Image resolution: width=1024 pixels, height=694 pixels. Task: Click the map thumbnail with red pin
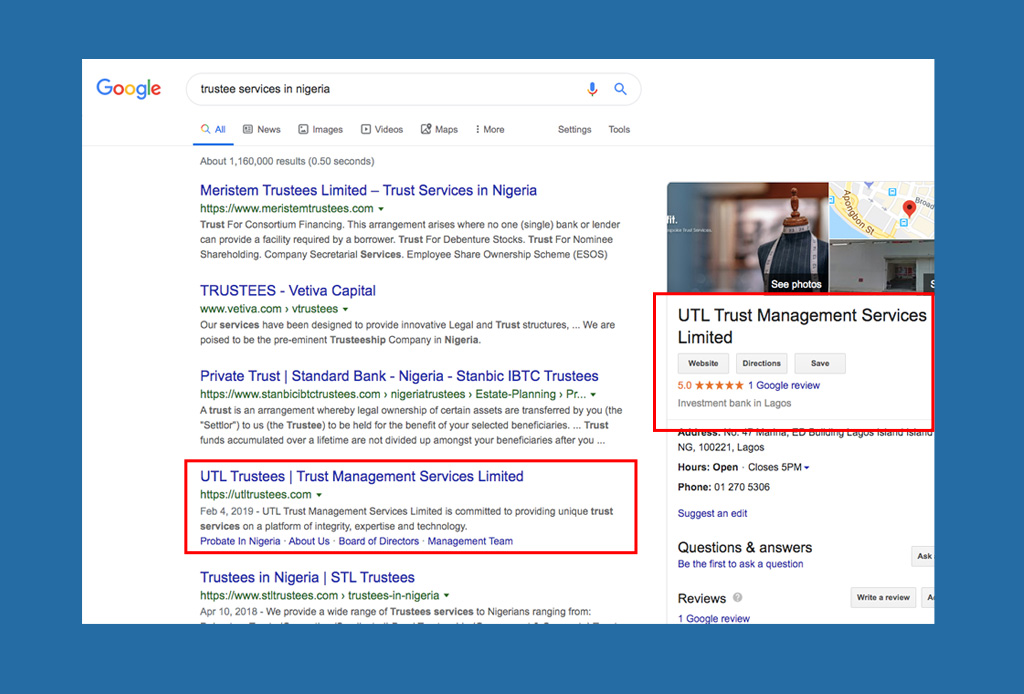click(881, 210)
